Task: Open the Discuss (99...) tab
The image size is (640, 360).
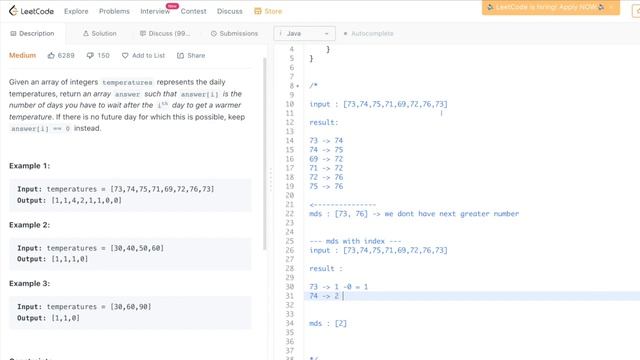Action: [x=165, y=33]
